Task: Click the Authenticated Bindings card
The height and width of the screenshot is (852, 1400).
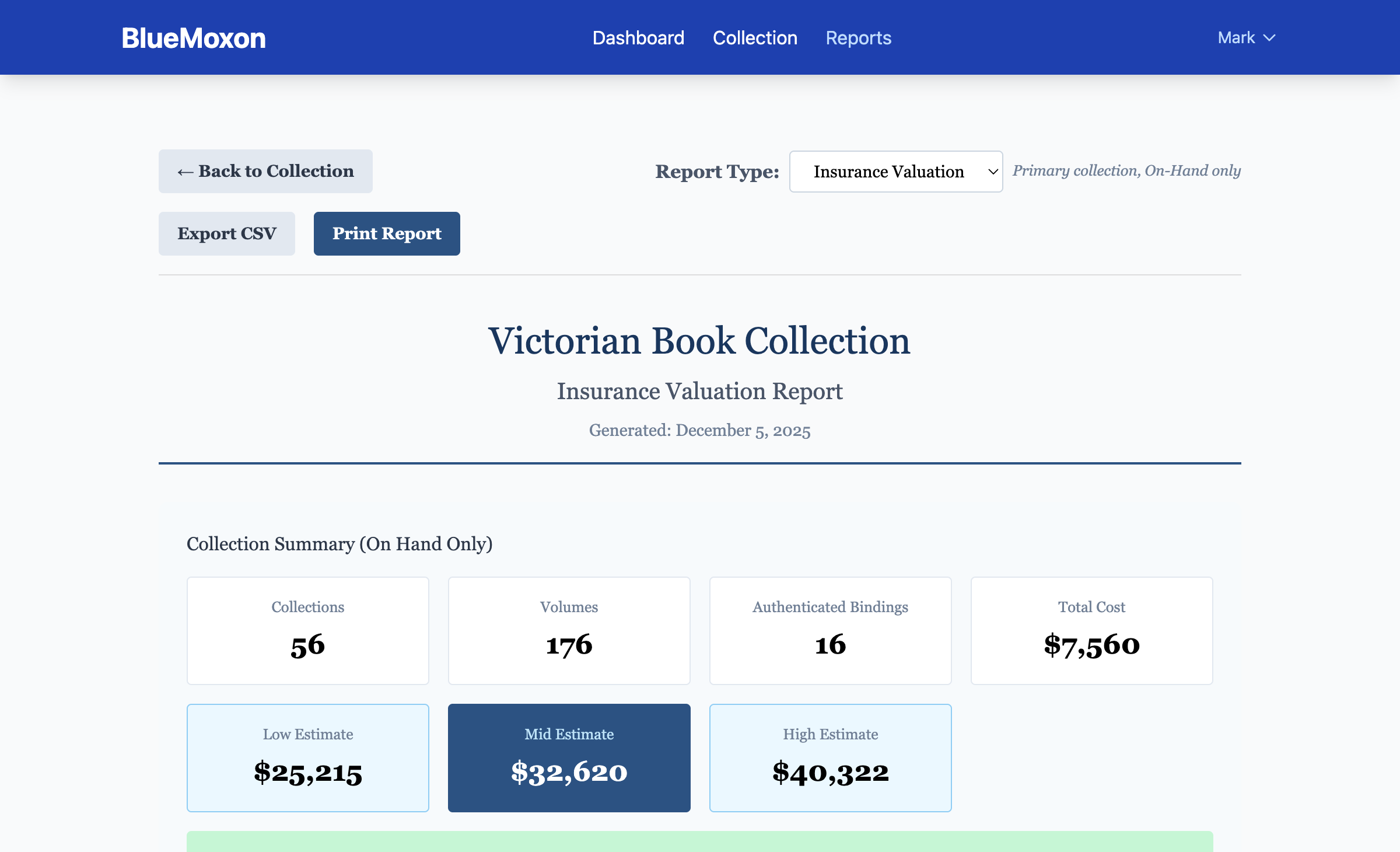Action: (831, 630)
